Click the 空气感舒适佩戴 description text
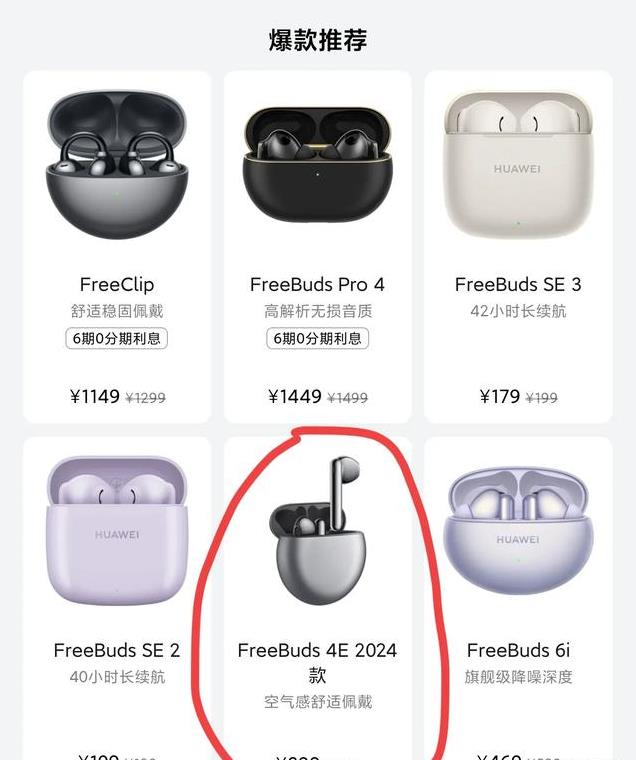The height and width of the screenshot is (760, 636). tap(318, 702)
